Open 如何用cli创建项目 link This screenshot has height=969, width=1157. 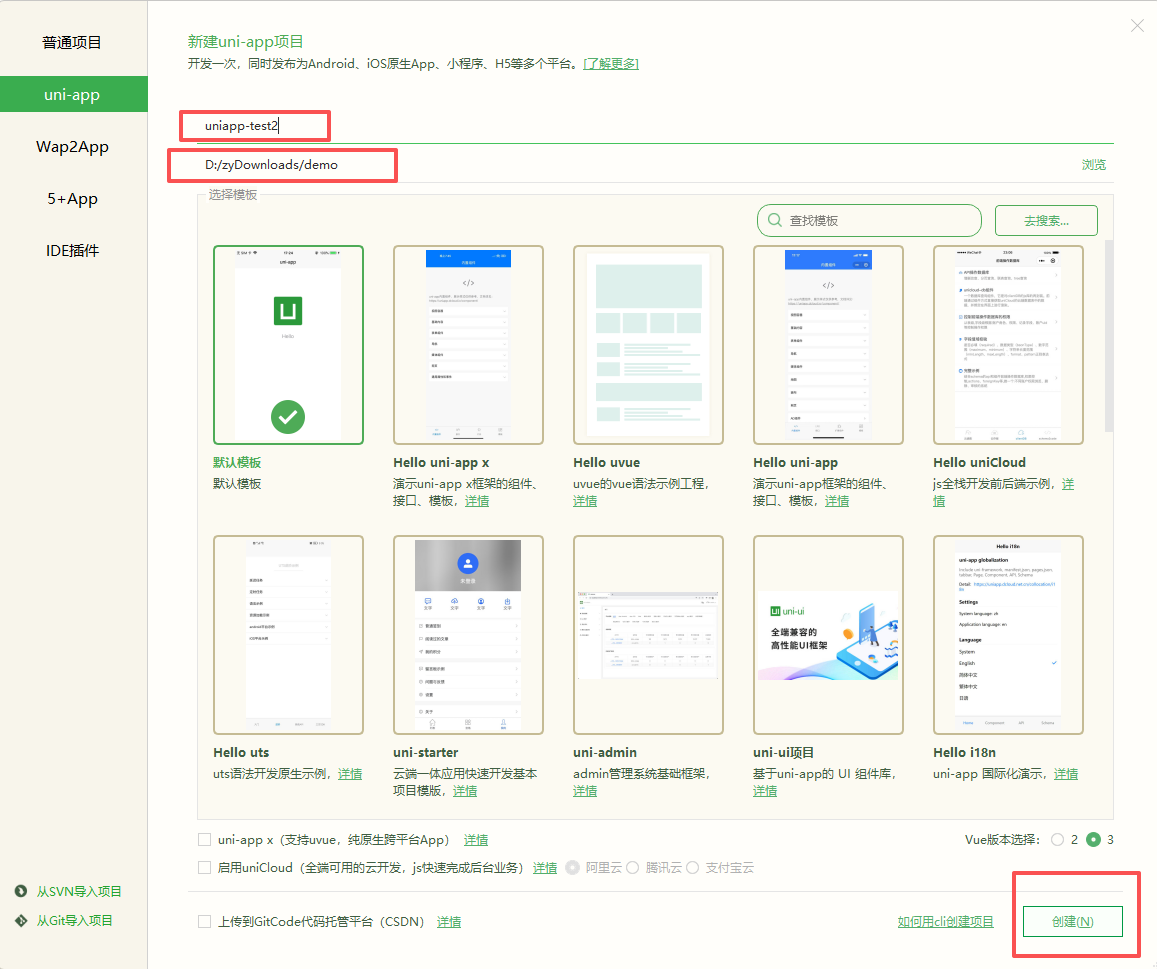click(945, 922)
